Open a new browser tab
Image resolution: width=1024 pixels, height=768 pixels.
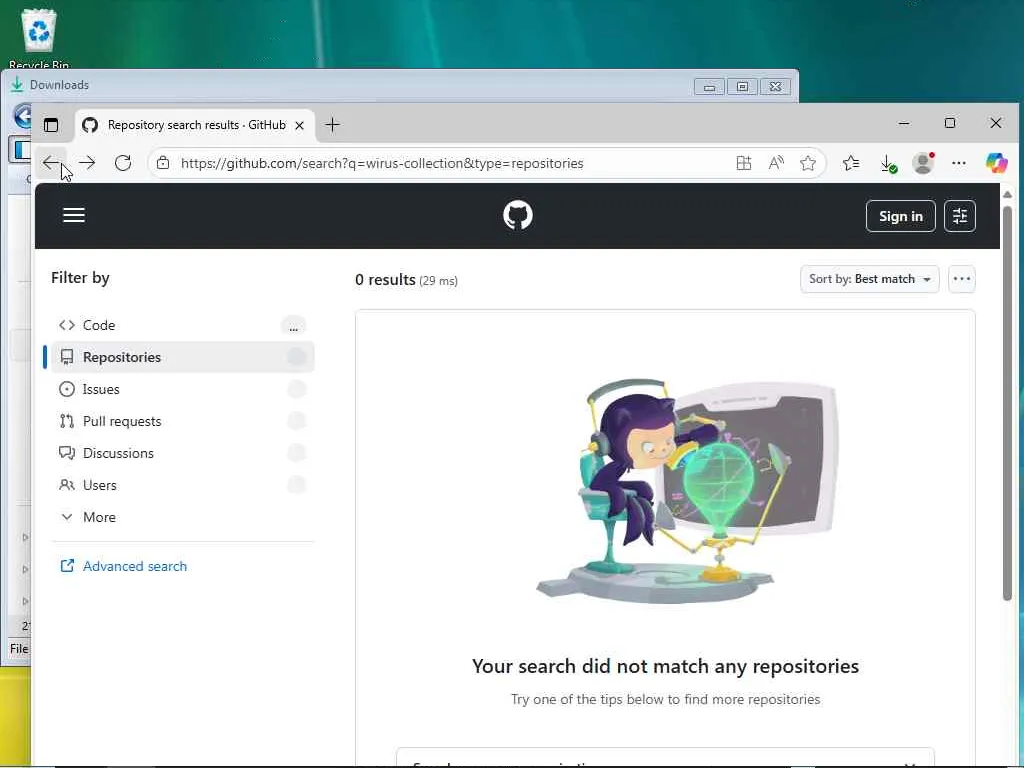(332, 125)
